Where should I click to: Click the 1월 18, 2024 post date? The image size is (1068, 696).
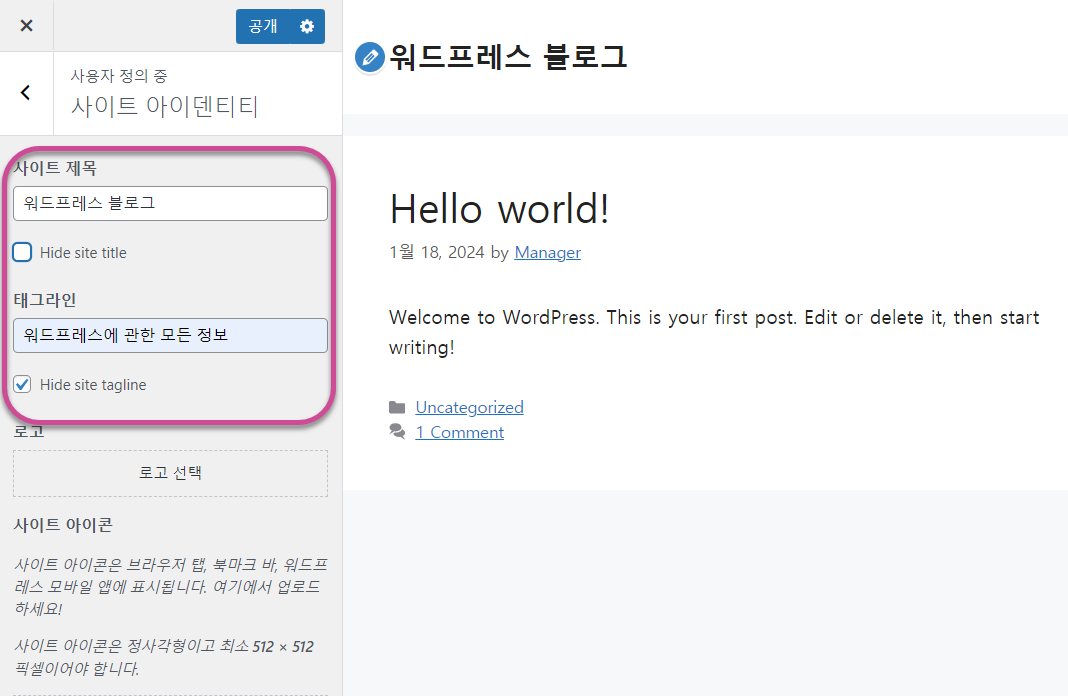(437, 253)
